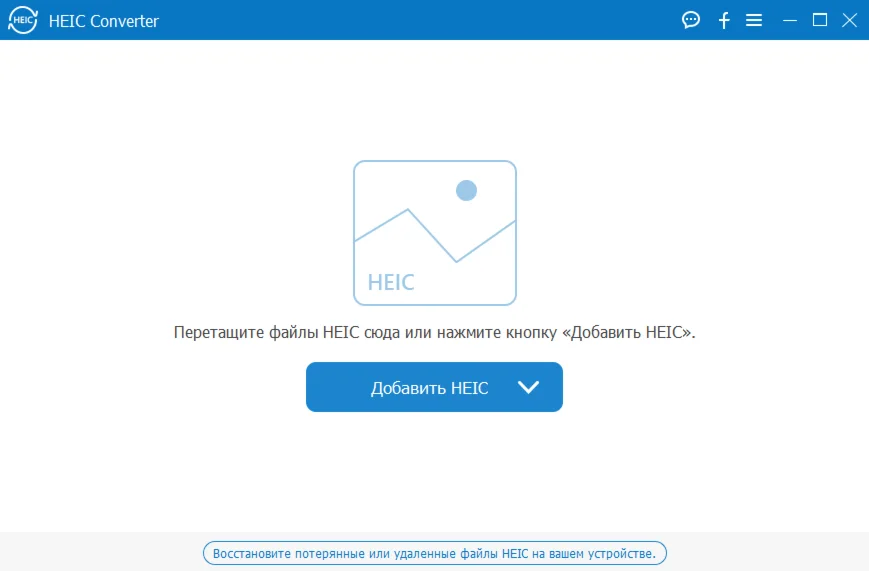Viewport: 869px width, 571px height.
Task: Open the feedback chat bubble icon
Action: pos(691,21)
